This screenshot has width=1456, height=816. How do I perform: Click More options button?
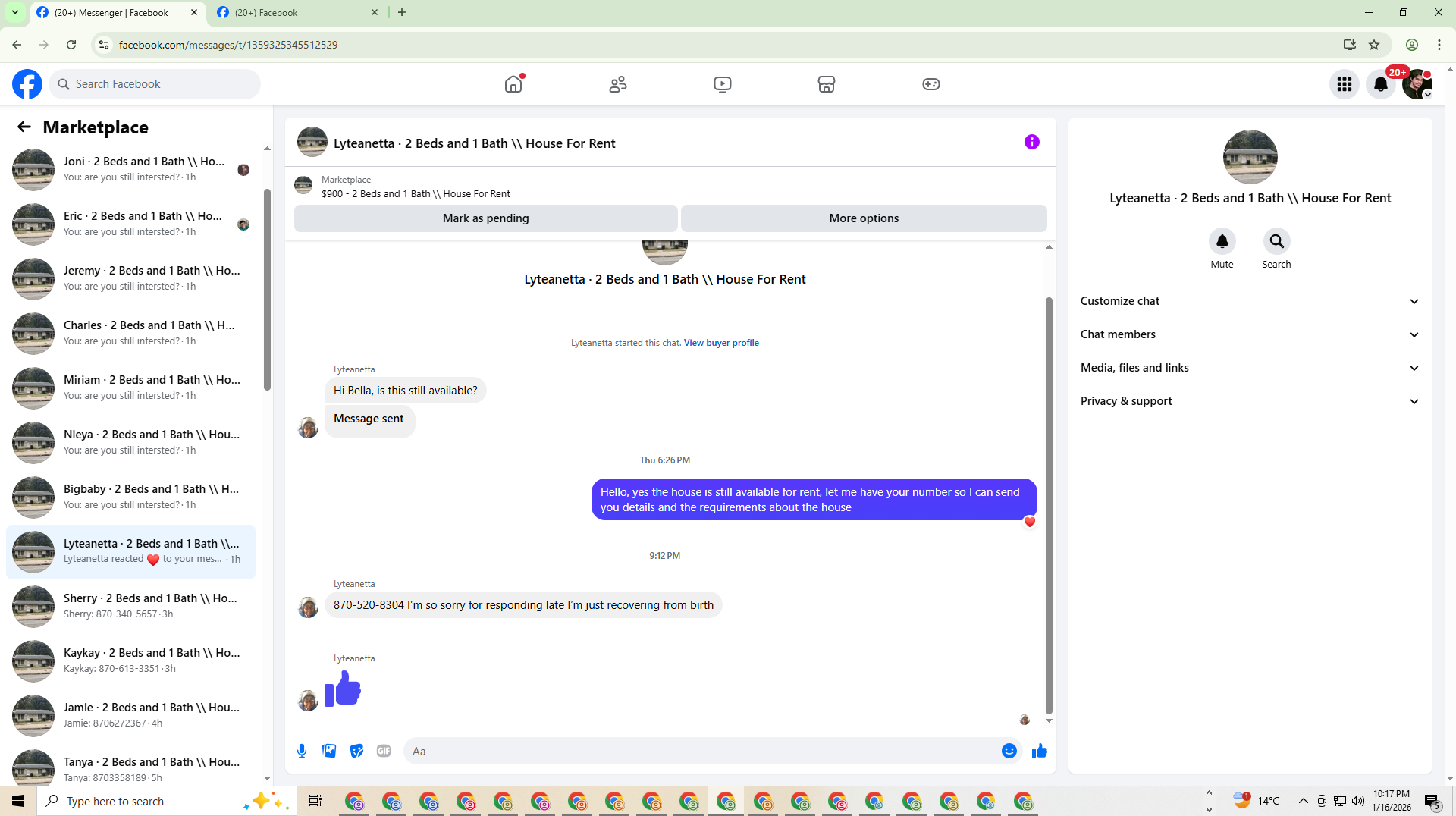(x=864, y=218)
